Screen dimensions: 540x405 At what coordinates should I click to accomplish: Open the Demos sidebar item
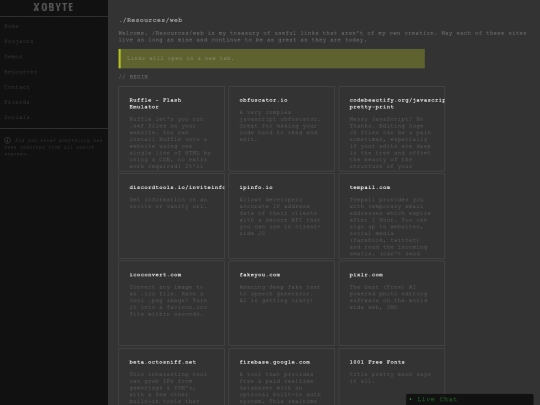pyautogui.click(x=13, y=56)
